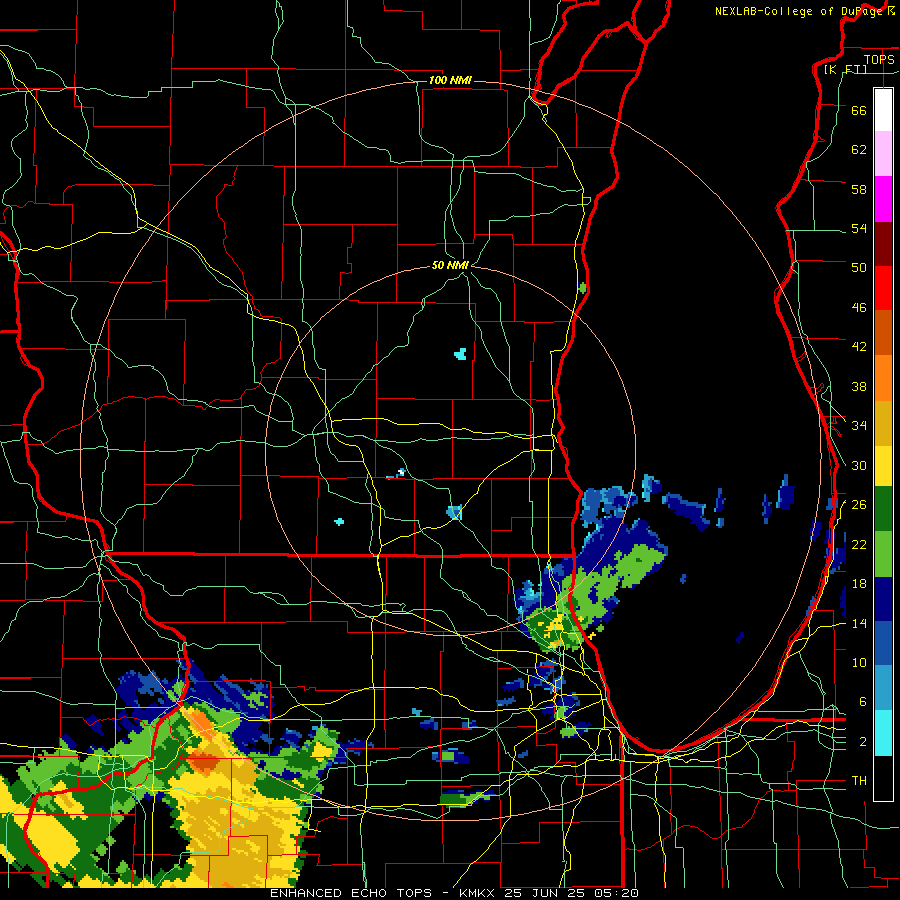The image size is (900, 900).
Task: Click the TOPS legend title
Action: [879, 59]
